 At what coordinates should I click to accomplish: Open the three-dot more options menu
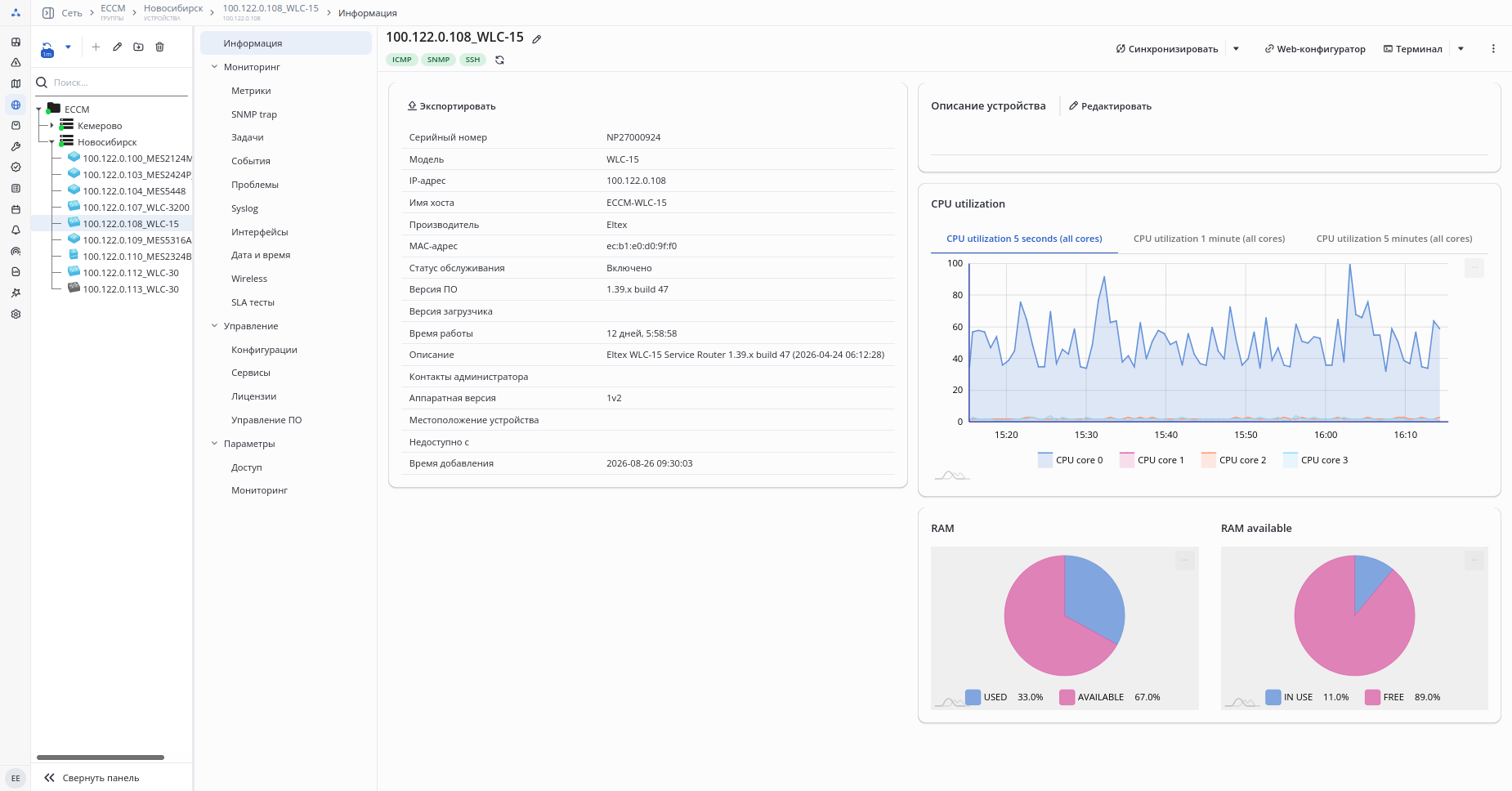click(x=1493, y=49)
